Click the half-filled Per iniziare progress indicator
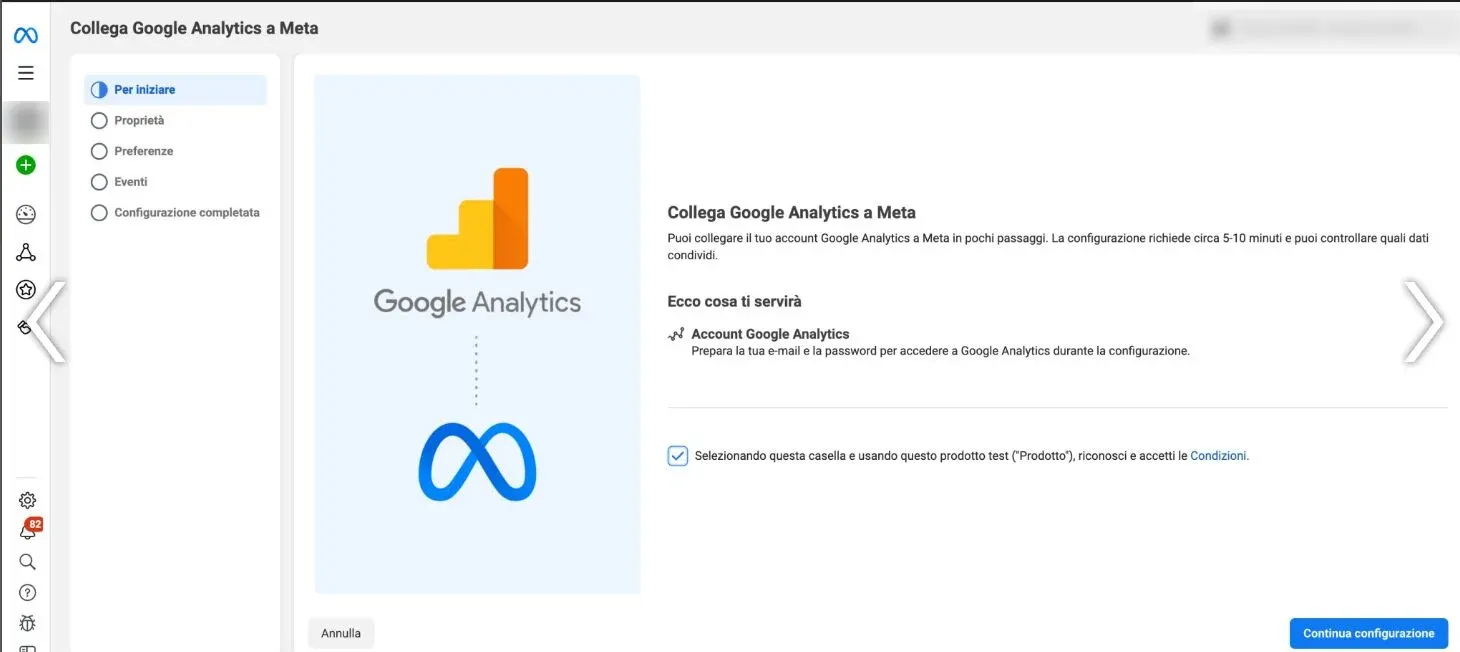The width and height of the screenshot is (1460, 652). 99,89
